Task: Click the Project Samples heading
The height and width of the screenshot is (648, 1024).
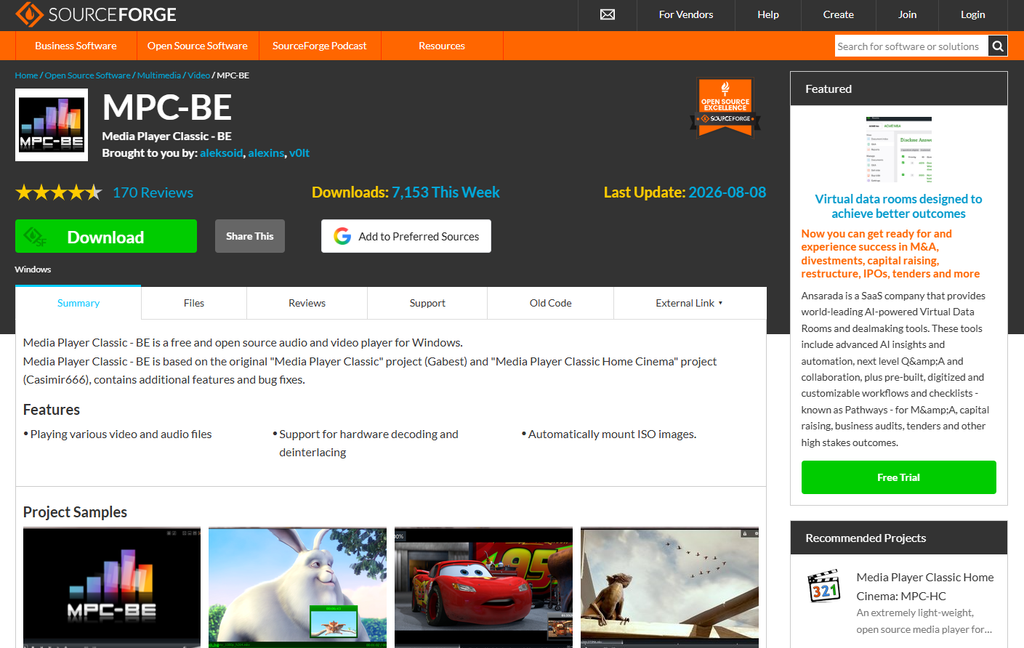Action: (75, 512)
